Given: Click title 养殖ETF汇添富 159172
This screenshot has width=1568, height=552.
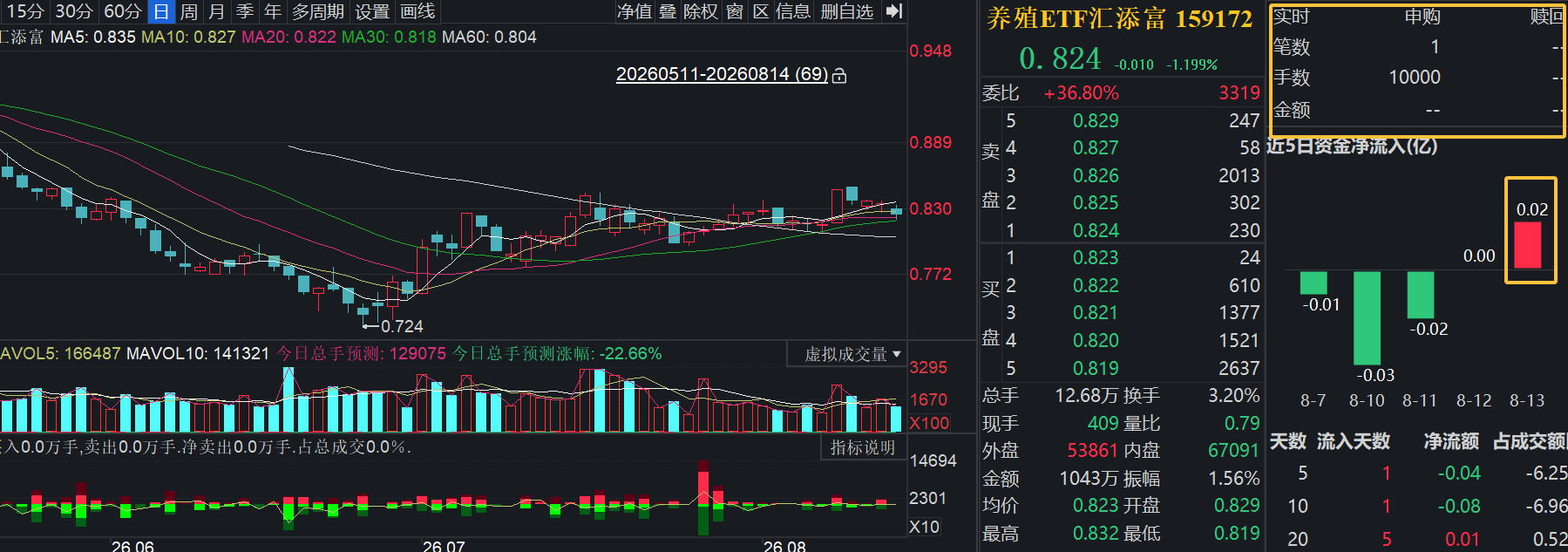Looking at the screenshot, I should 1119,18.
